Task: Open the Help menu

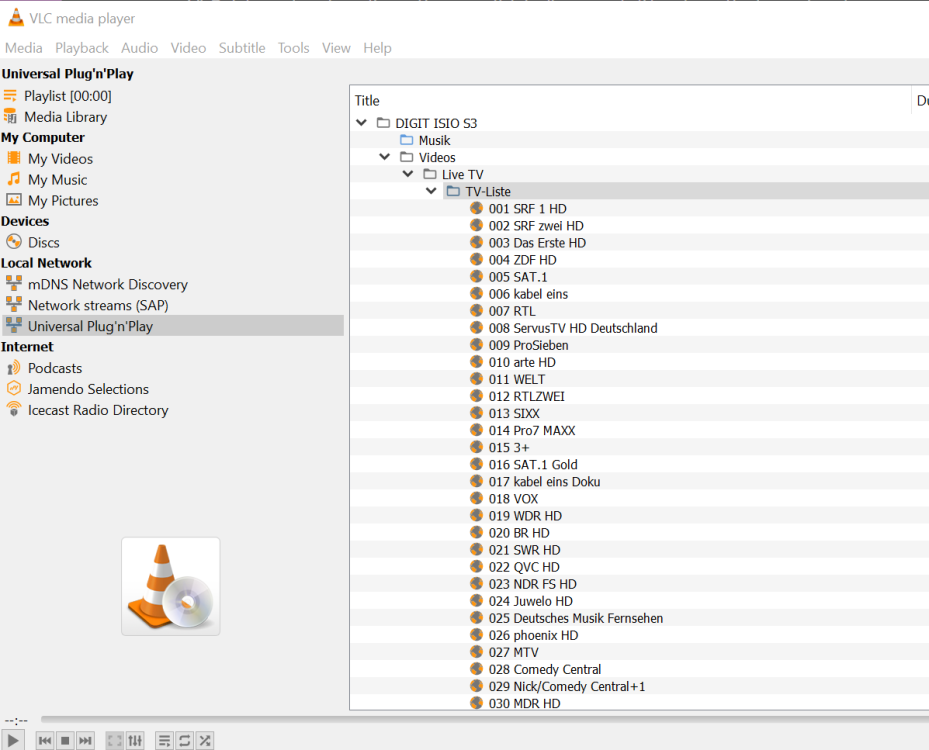Action: [377, 48]
